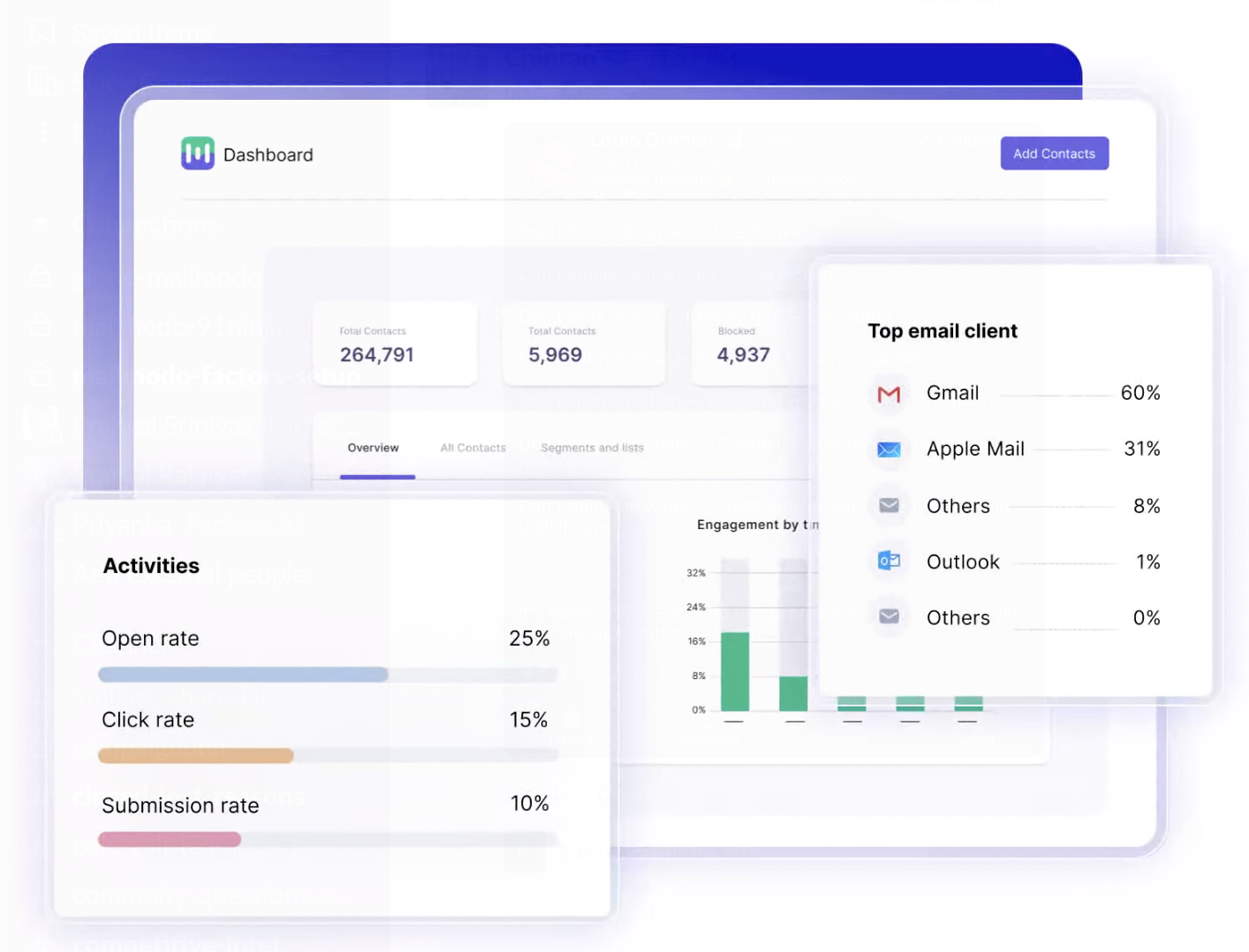Click the Activities panel heading
The width and height of the screenshot is (1249, 952).
(150, 565)
